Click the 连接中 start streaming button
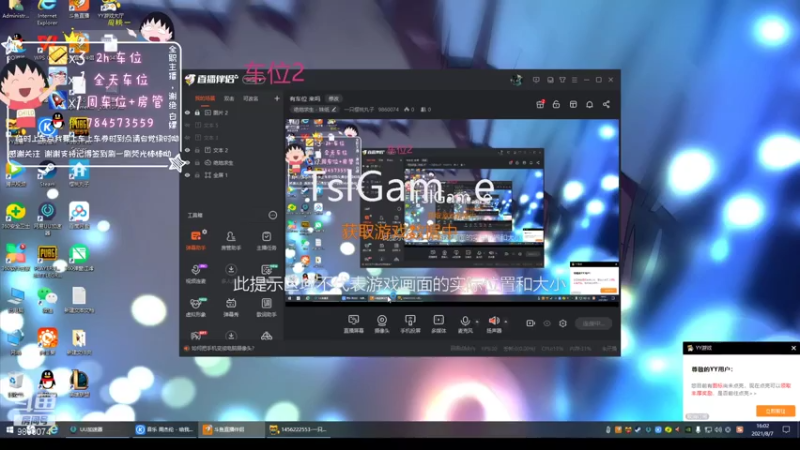 point(593,323)
